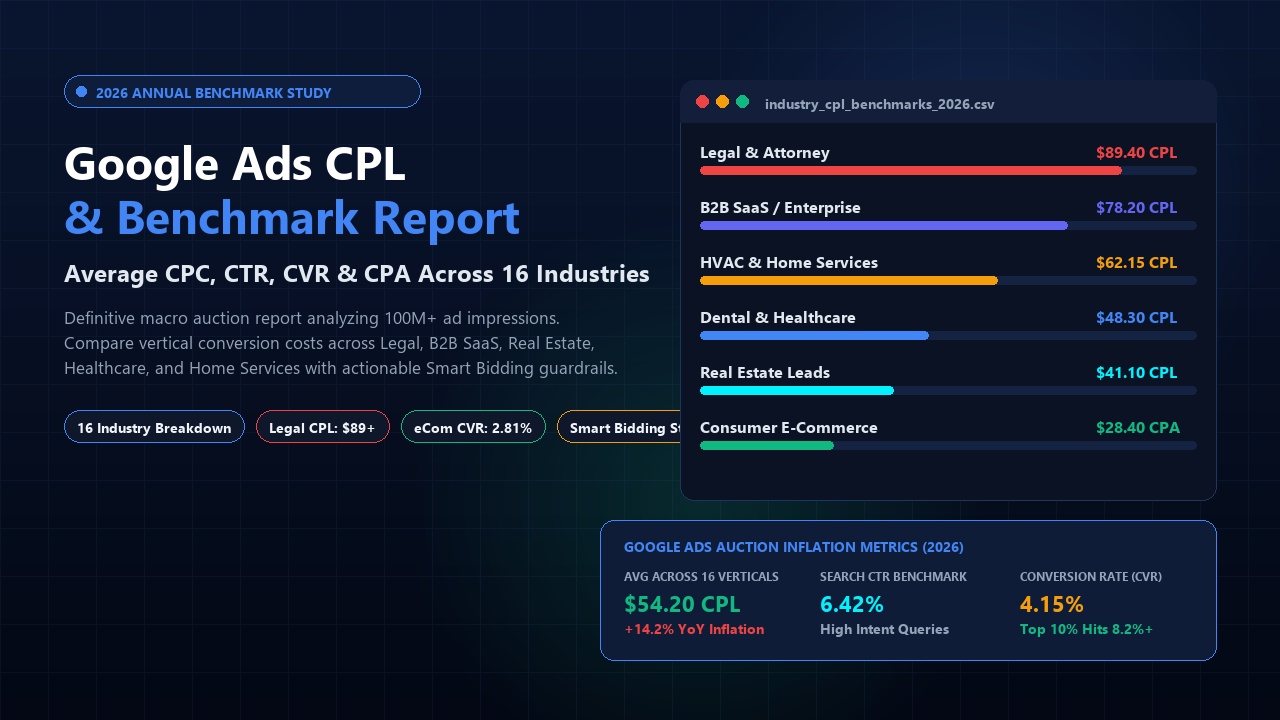Click the red window dot
1280x720 pixels.
tap(702, 102)
